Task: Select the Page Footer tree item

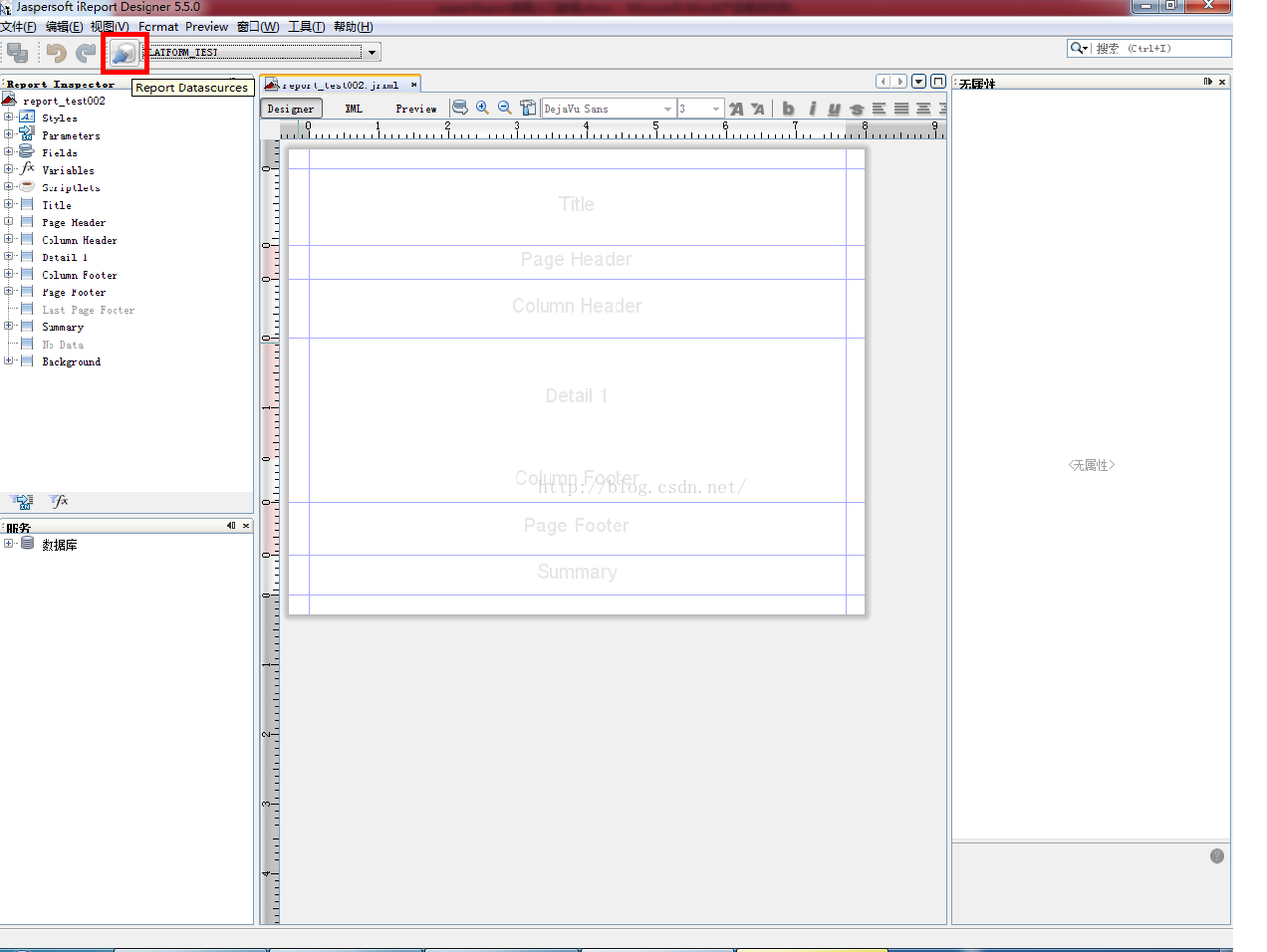Action: (x=74, y=292)
